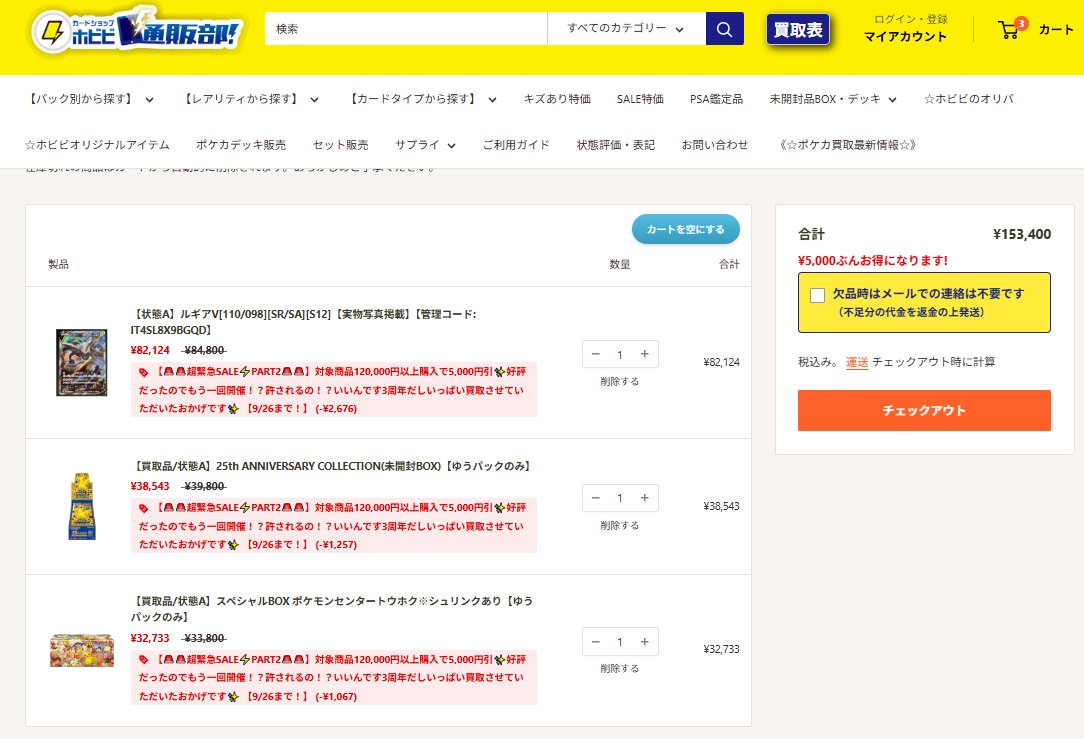The width and height of the screenshot is (1084, 739).
Task: Open 25th ANNIVERSARY COLLECTION product title link
Action: point(333,466)
